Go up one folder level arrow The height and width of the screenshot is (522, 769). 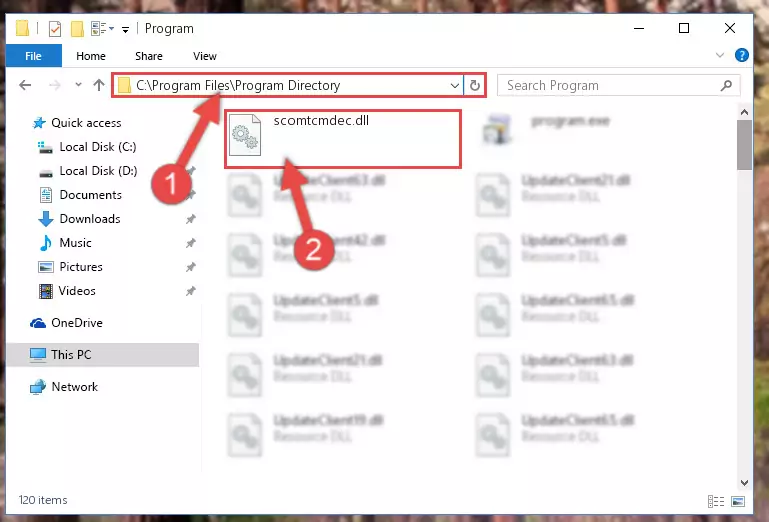tap(99, 85)
